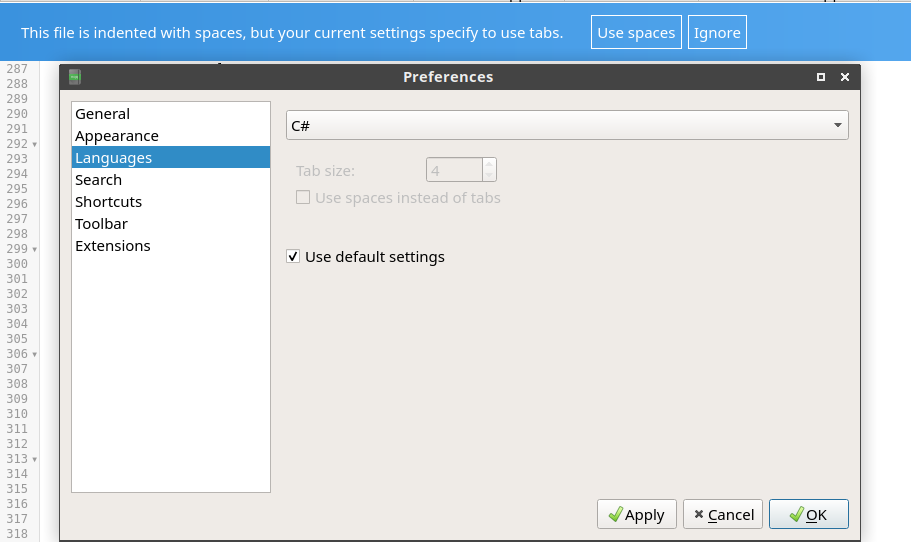Open the Toolbar preferences page
This screenshot has width=911, height=542.
click(x=171, y=224)
